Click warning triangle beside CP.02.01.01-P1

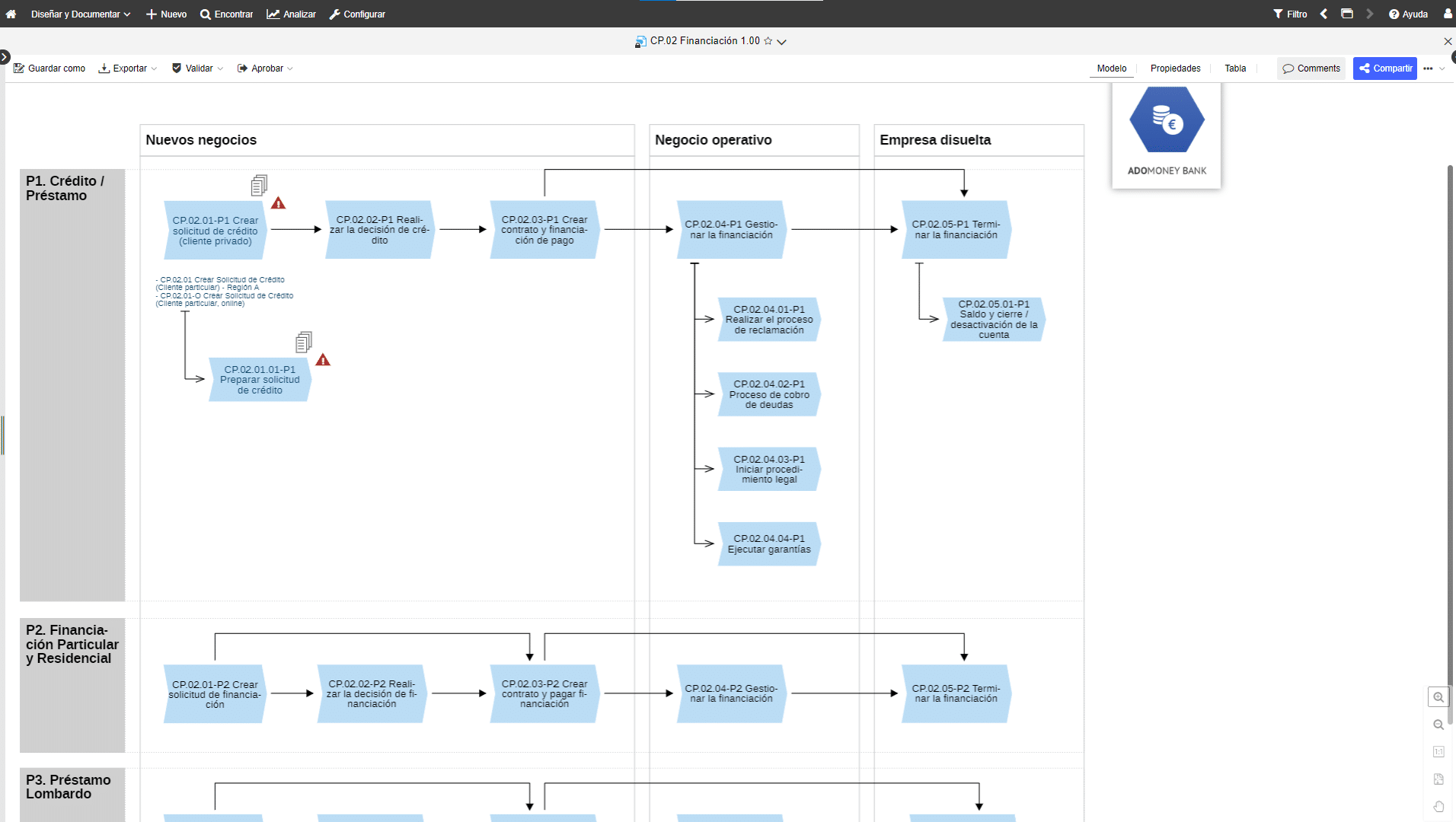point(323,360)
